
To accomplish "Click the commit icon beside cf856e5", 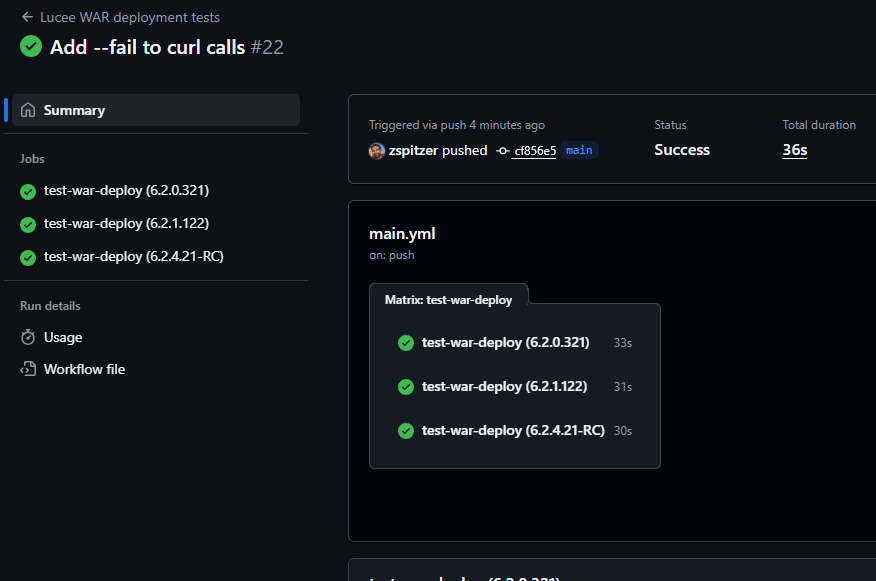I will 502,151.
